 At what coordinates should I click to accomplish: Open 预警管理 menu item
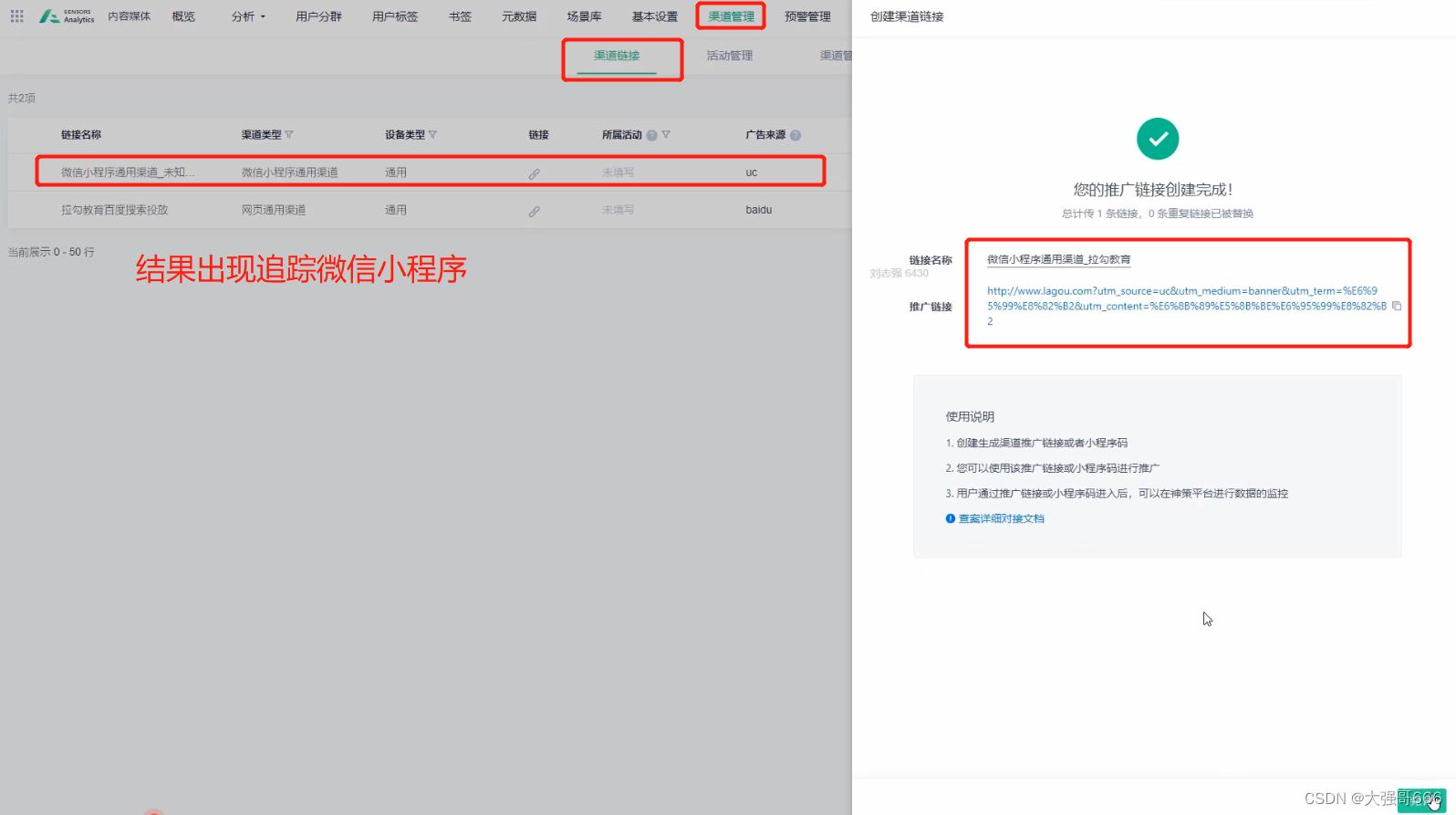(x=807, y=16)
